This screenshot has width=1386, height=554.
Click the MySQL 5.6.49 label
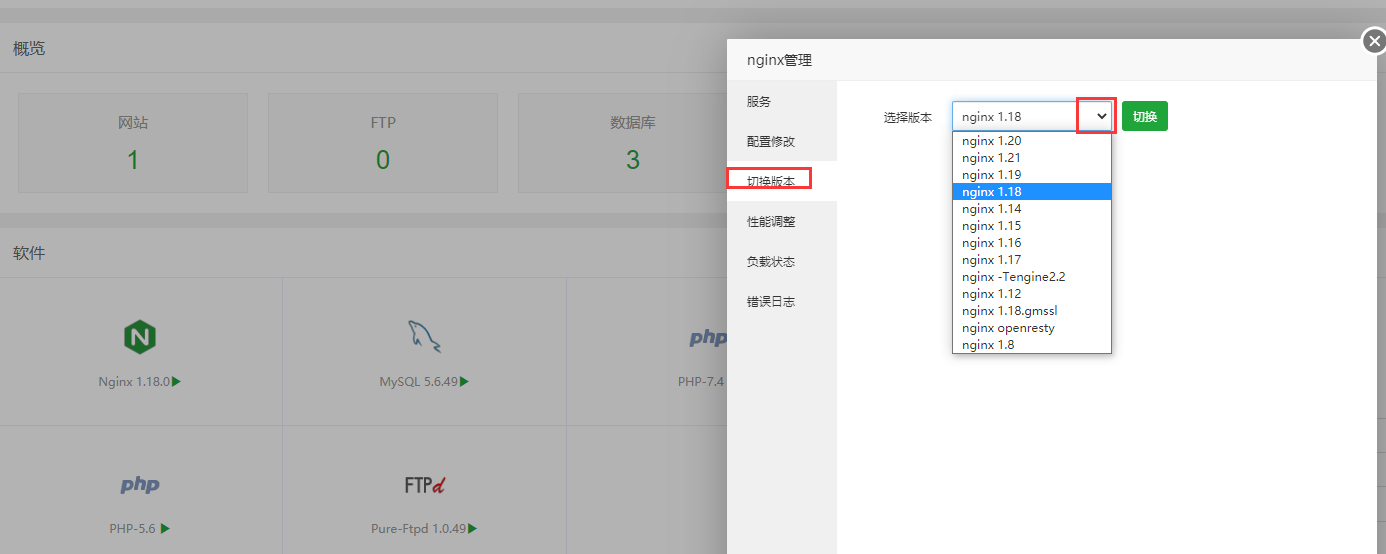pyautogui.click(x=419, y=381)
